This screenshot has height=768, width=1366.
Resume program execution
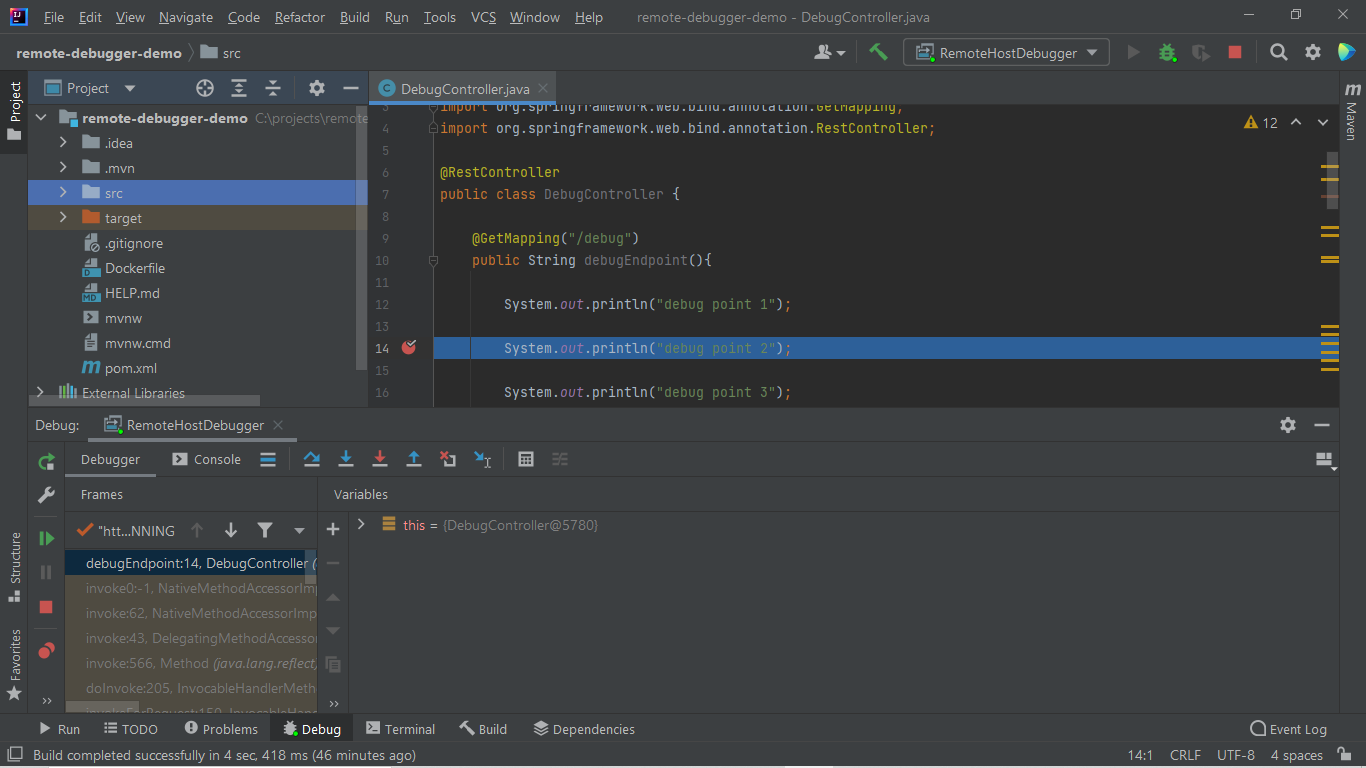(46, 538)
